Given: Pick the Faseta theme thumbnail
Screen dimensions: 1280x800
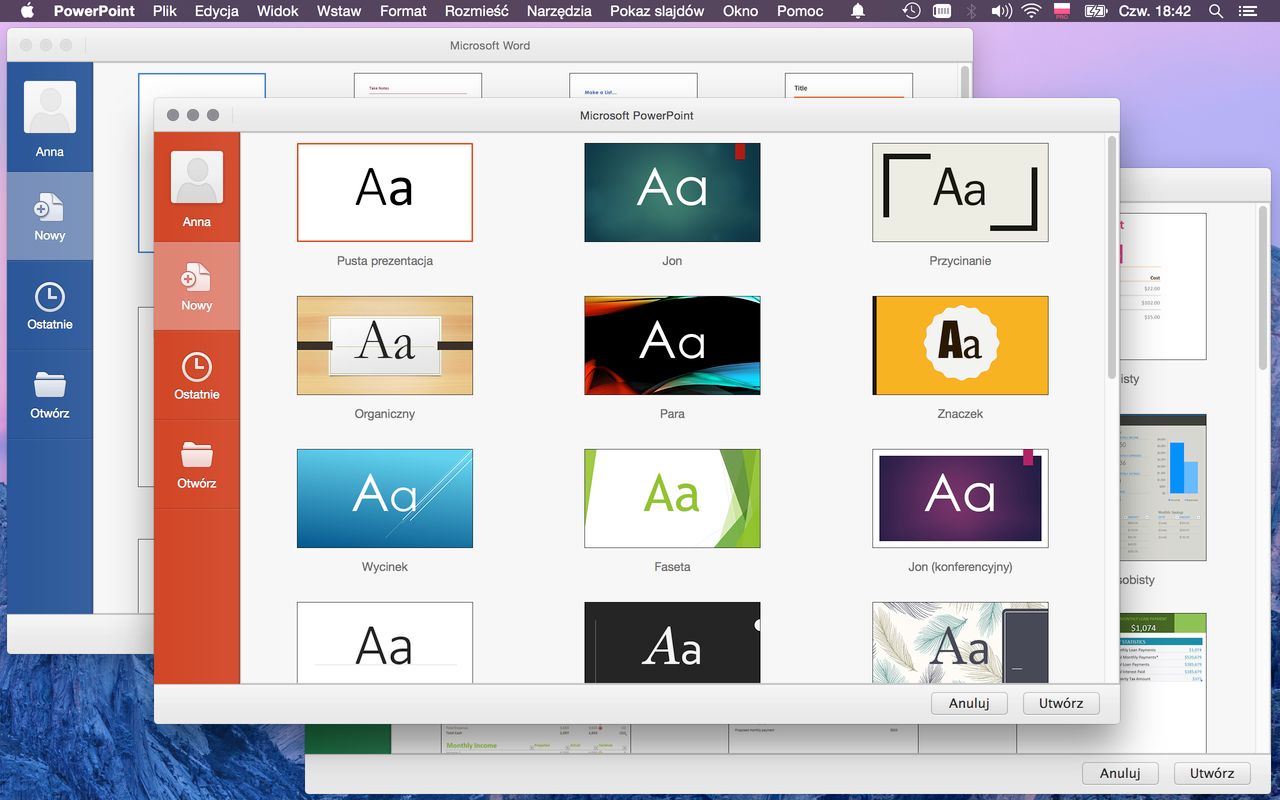Looking at the screenshot, I should click(672, 498).
